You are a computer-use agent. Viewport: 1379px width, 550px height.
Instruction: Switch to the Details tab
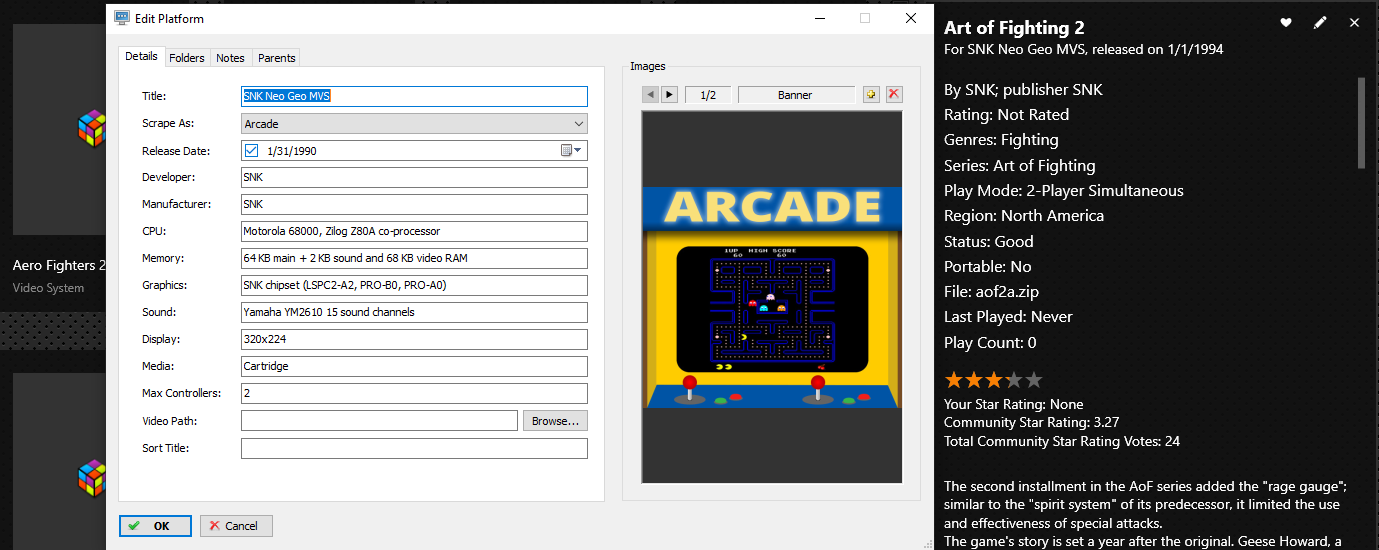[141, 57]
